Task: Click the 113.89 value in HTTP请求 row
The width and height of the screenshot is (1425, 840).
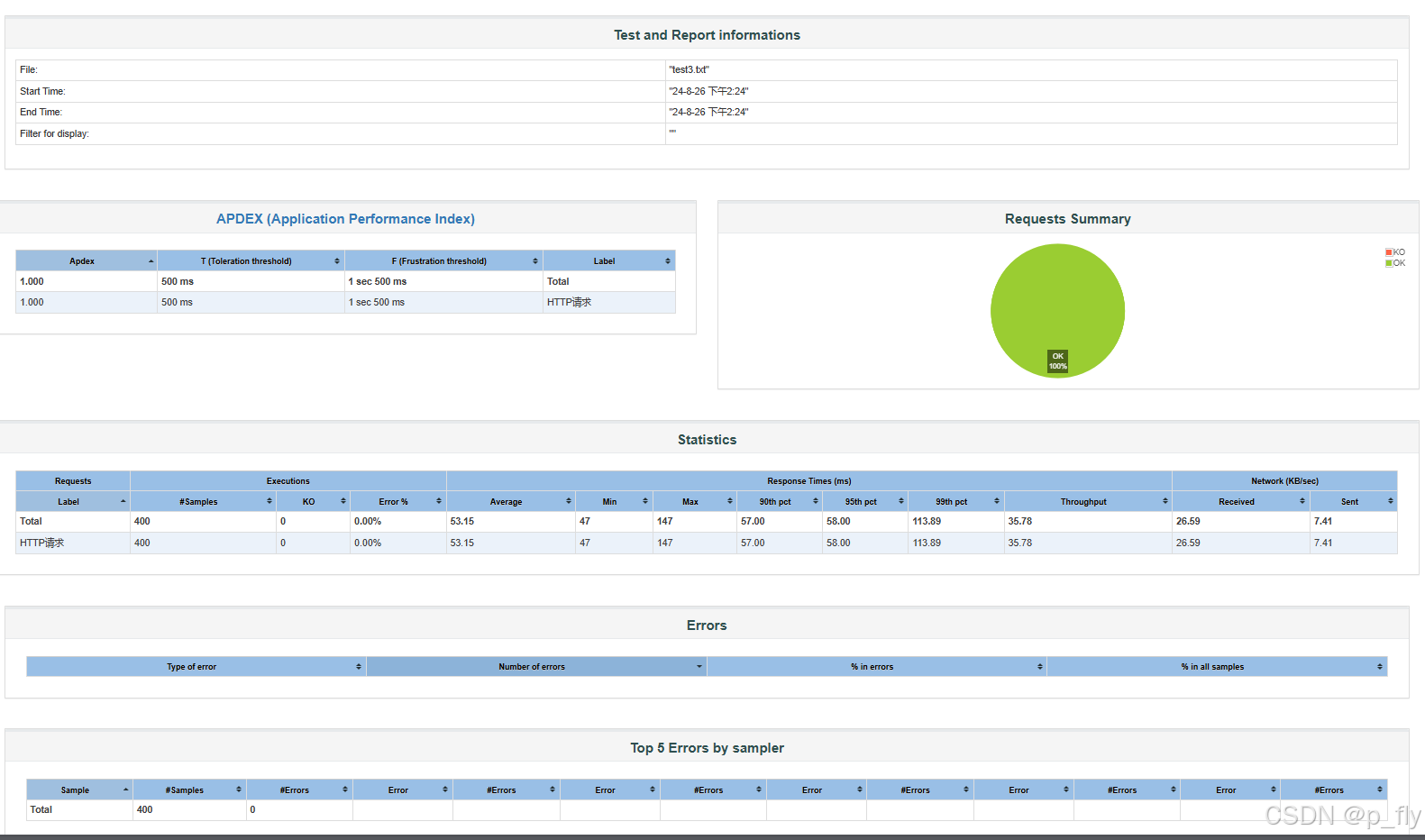Action: tap(927, 543)
